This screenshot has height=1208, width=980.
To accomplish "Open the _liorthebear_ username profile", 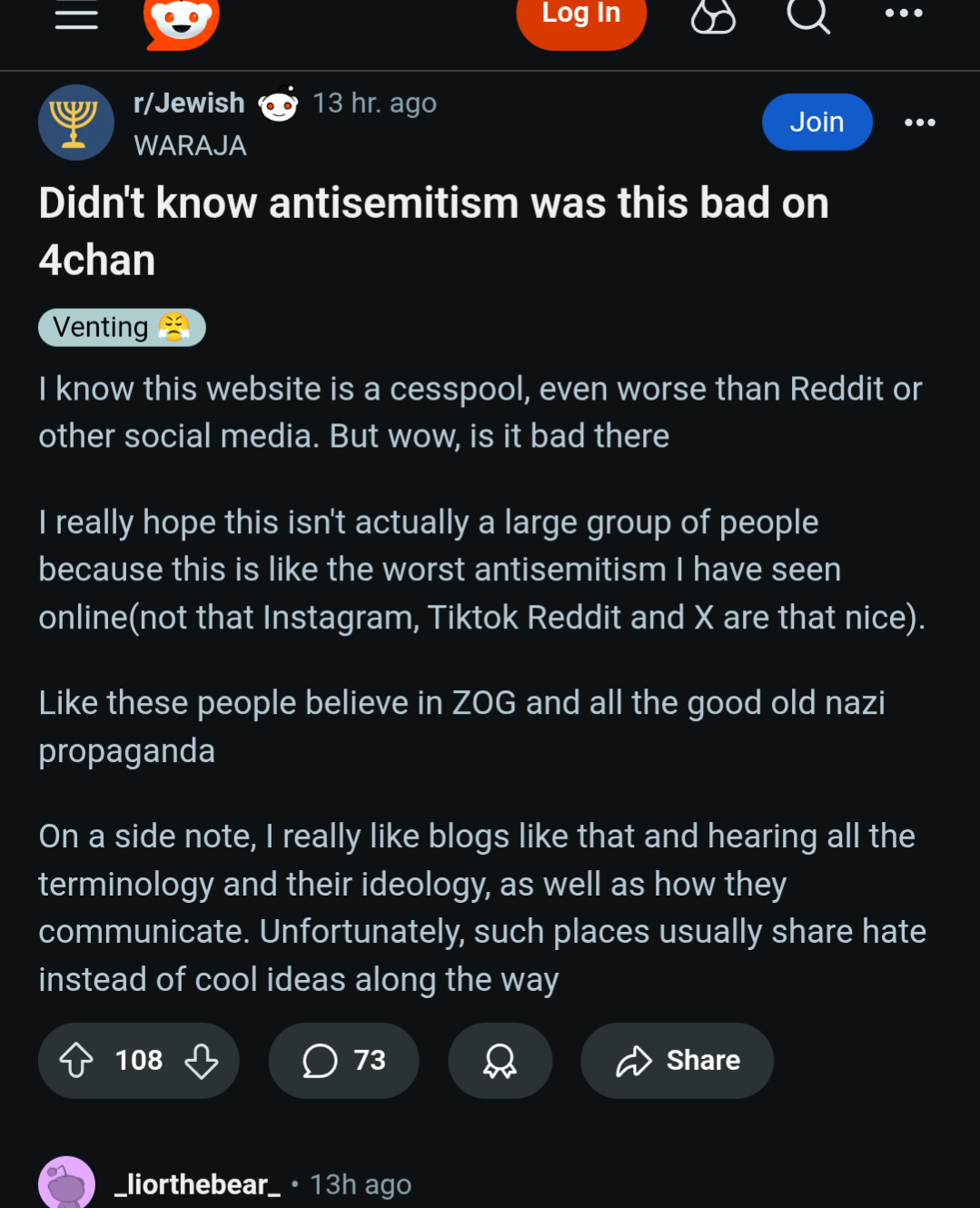I will click(197, 1184).
